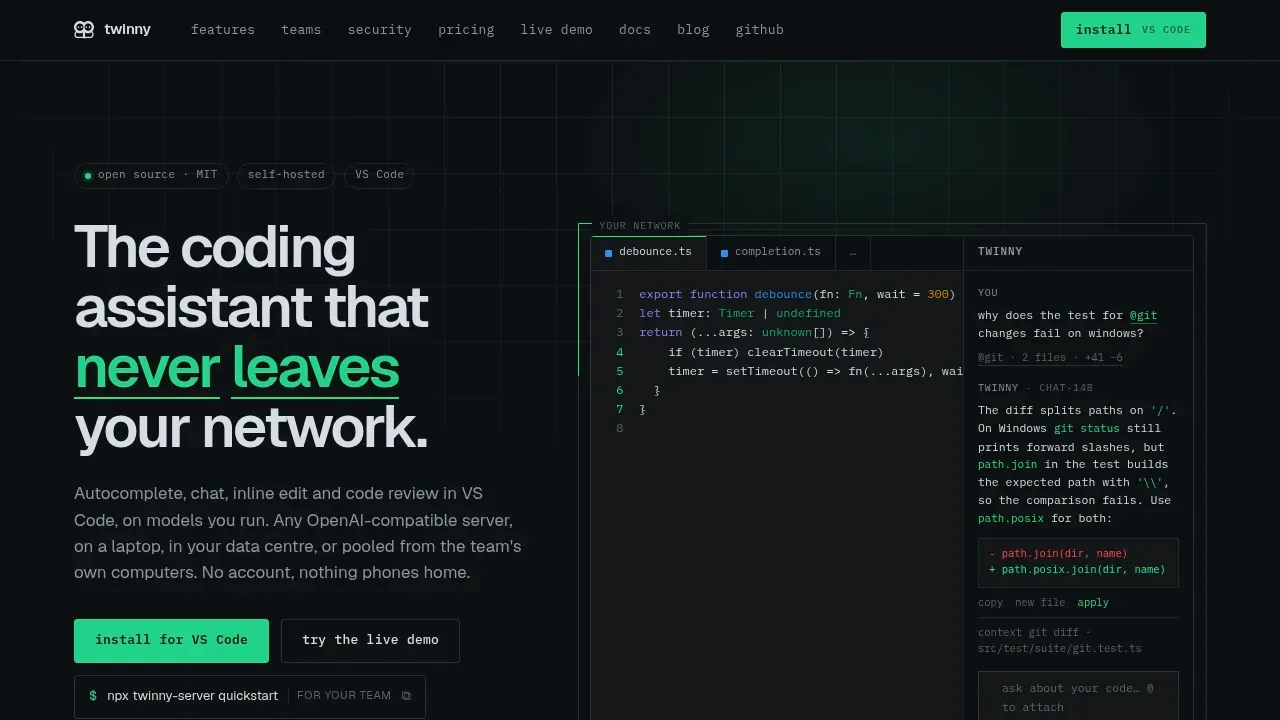Screen dimensions: 1280x720
Task: Click install VS CODE header button
Action: (x=1133, y=30)
